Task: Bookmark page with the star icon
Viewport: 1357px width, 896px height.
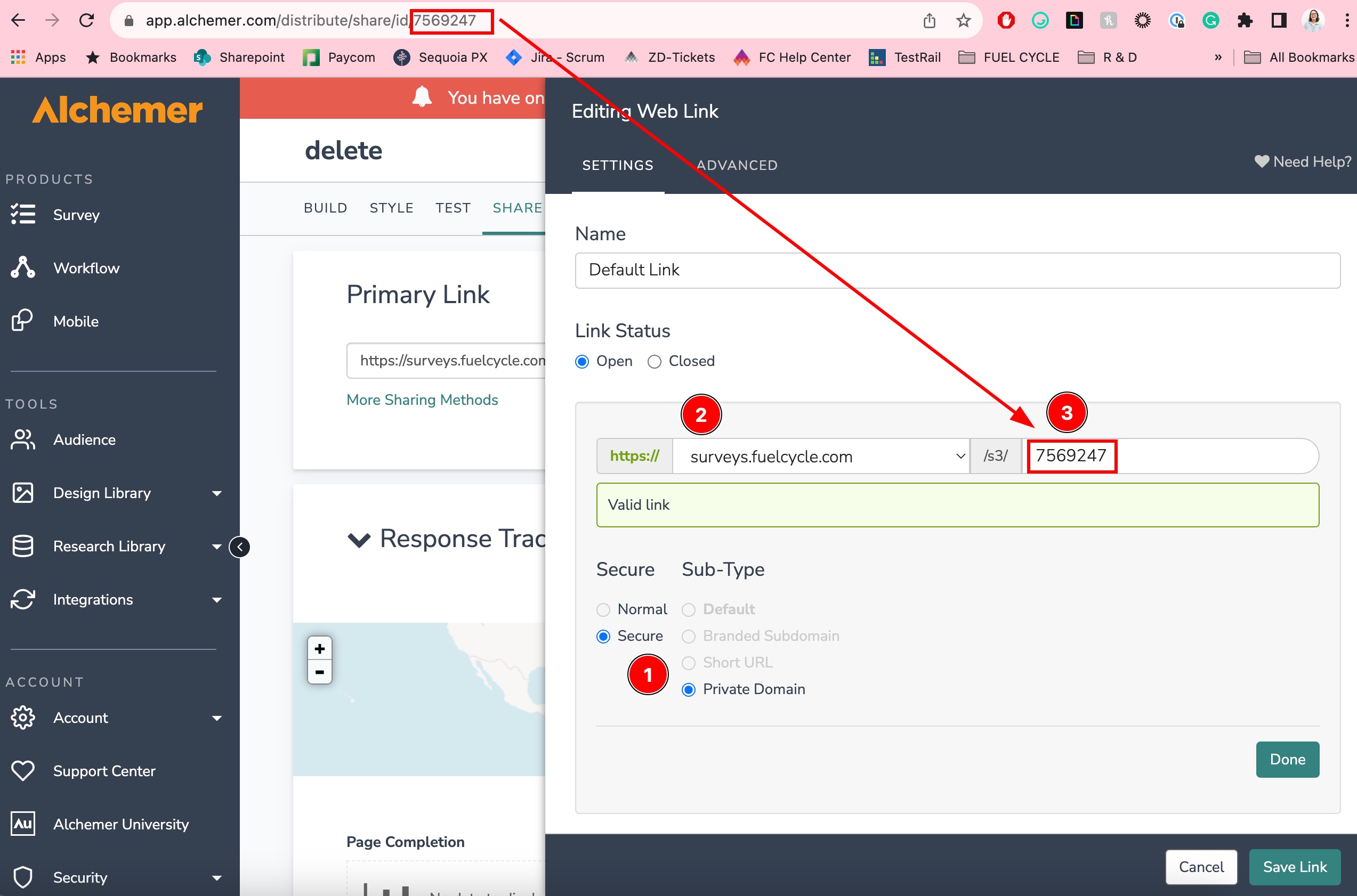Action: (963, 21)
